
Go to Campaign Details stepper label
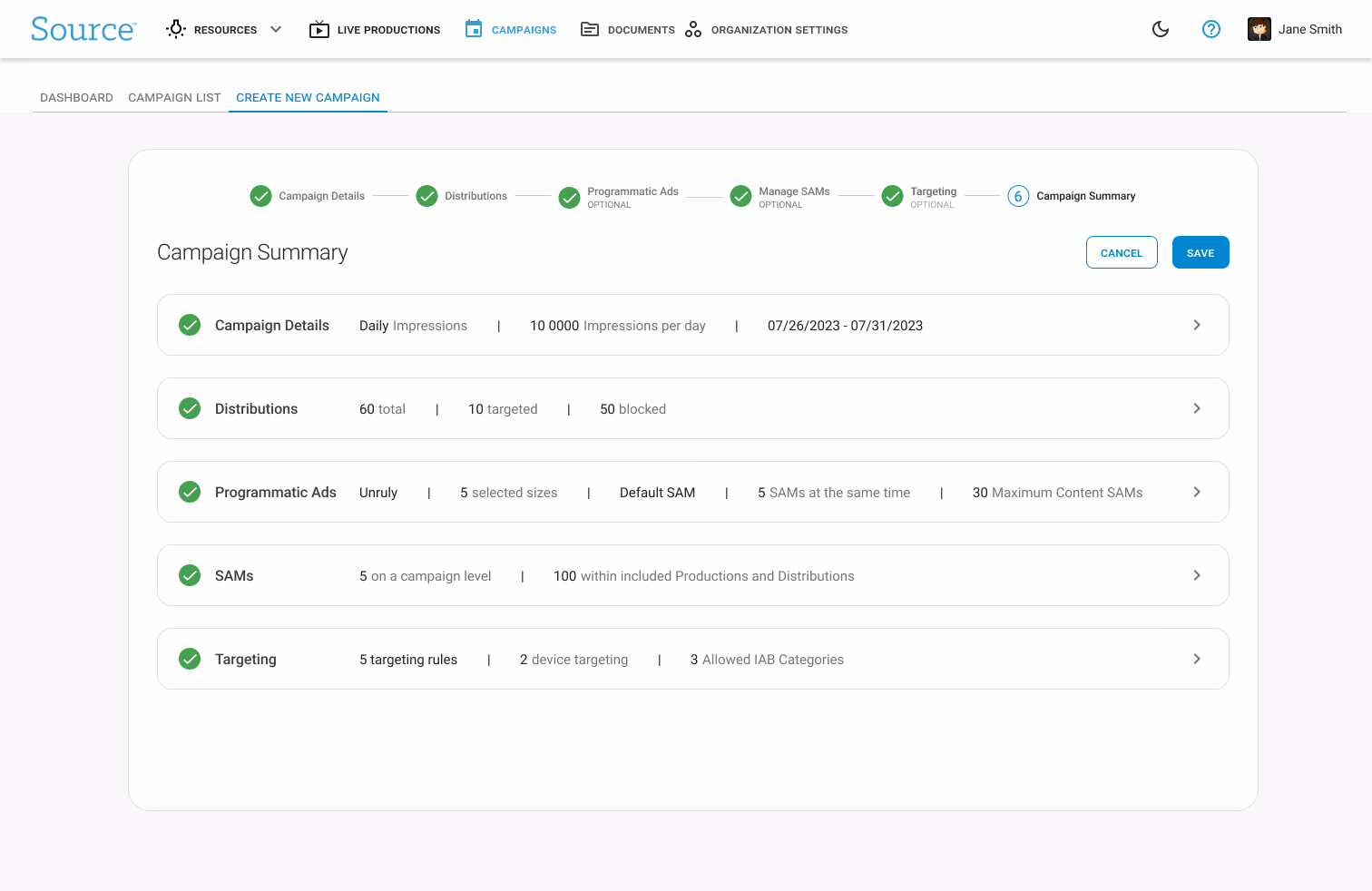(x=321, y=196)
